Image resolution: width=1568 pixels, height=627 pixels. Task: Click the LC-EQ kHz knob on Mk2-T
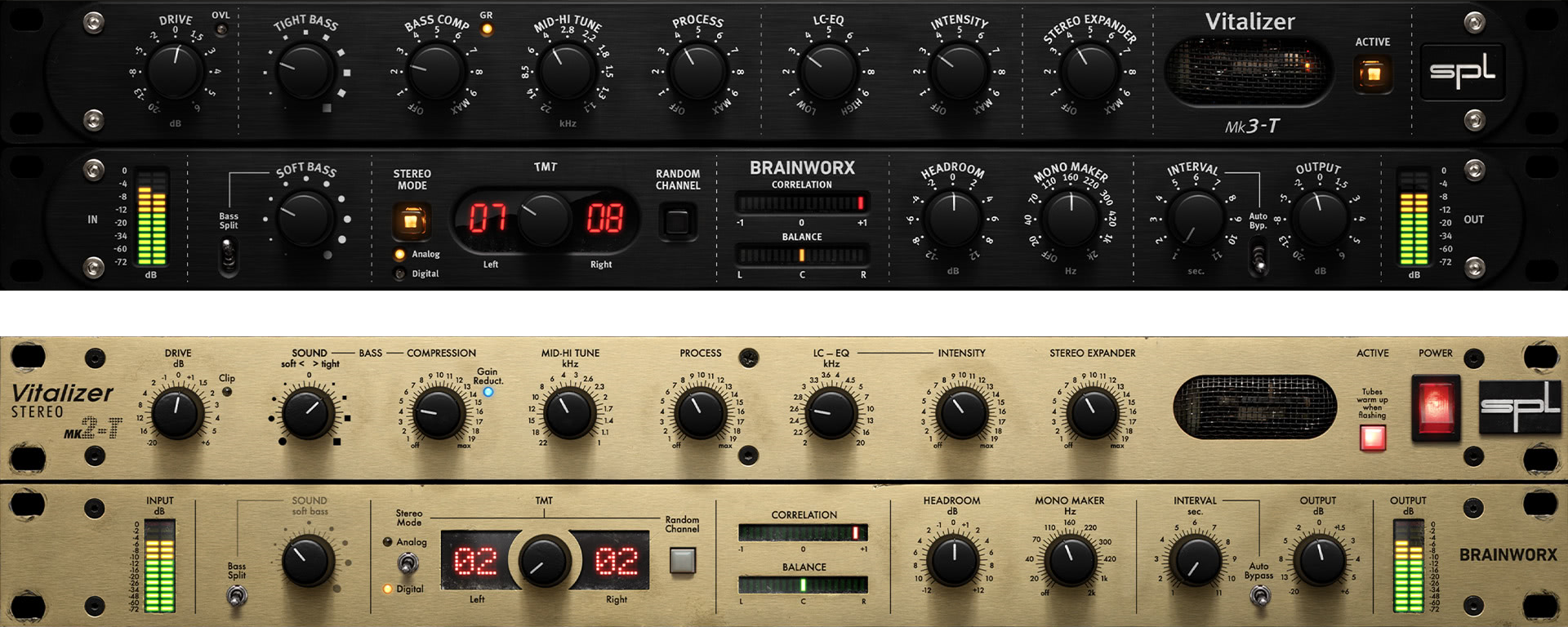pyautogui.click(x=831, y=413)
